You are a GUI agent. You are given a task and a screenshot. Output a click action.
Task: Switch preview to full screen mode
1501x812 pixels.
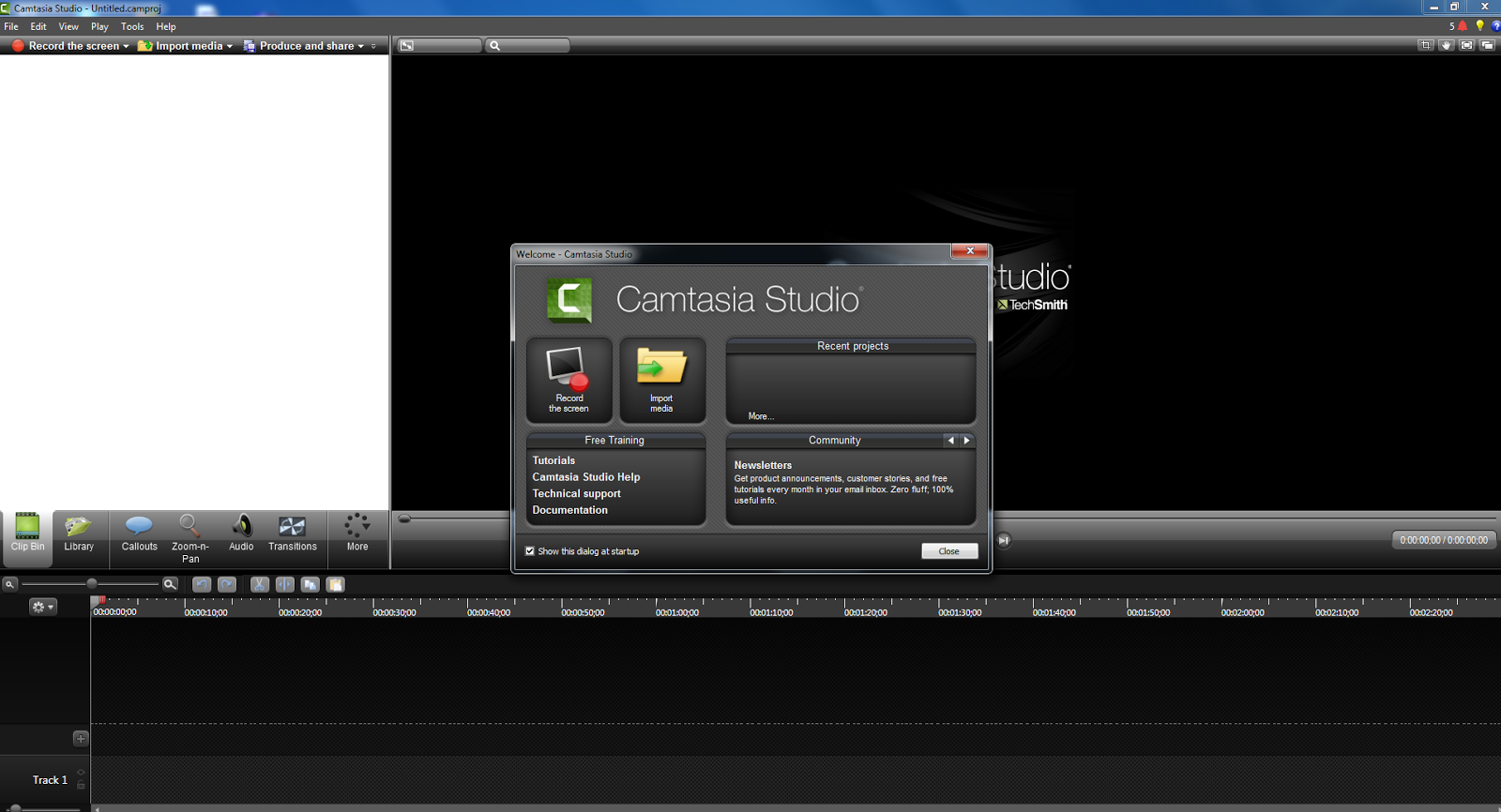pyautogui.click(x=1467, y=45)
